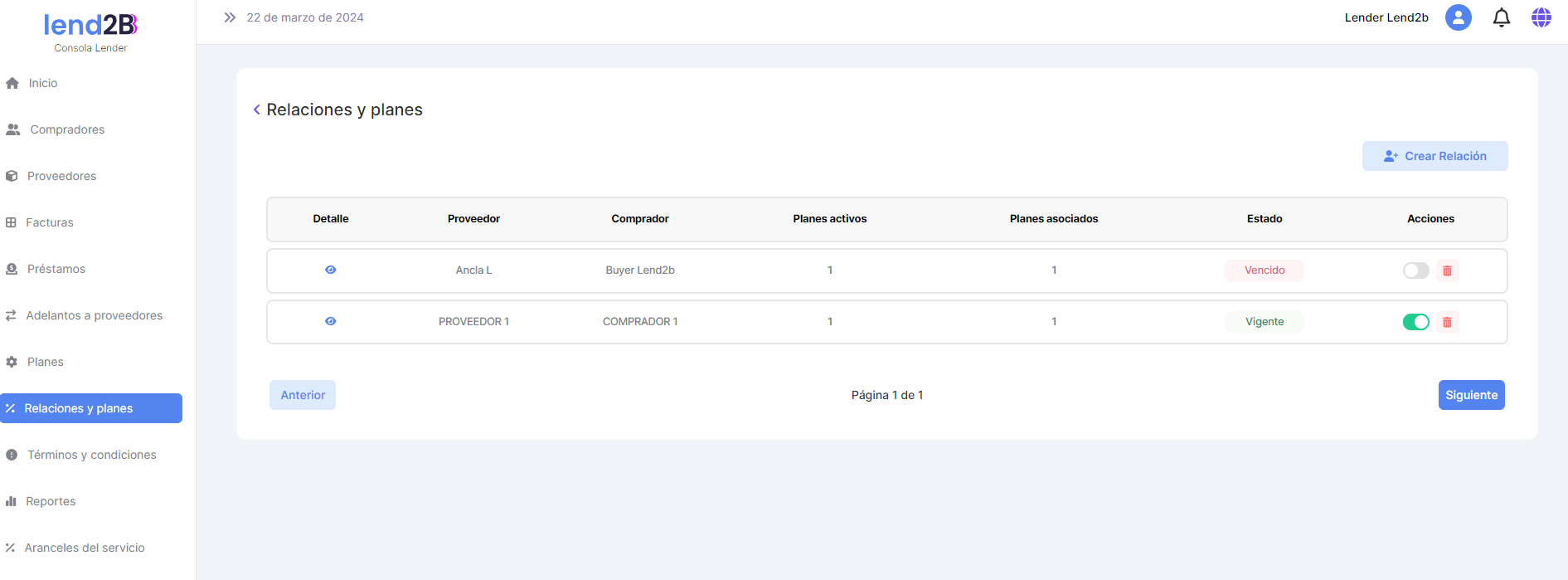Click the Anterior pagination button
Viewport: 1568px width, 580px height.
tap(303, 395)
